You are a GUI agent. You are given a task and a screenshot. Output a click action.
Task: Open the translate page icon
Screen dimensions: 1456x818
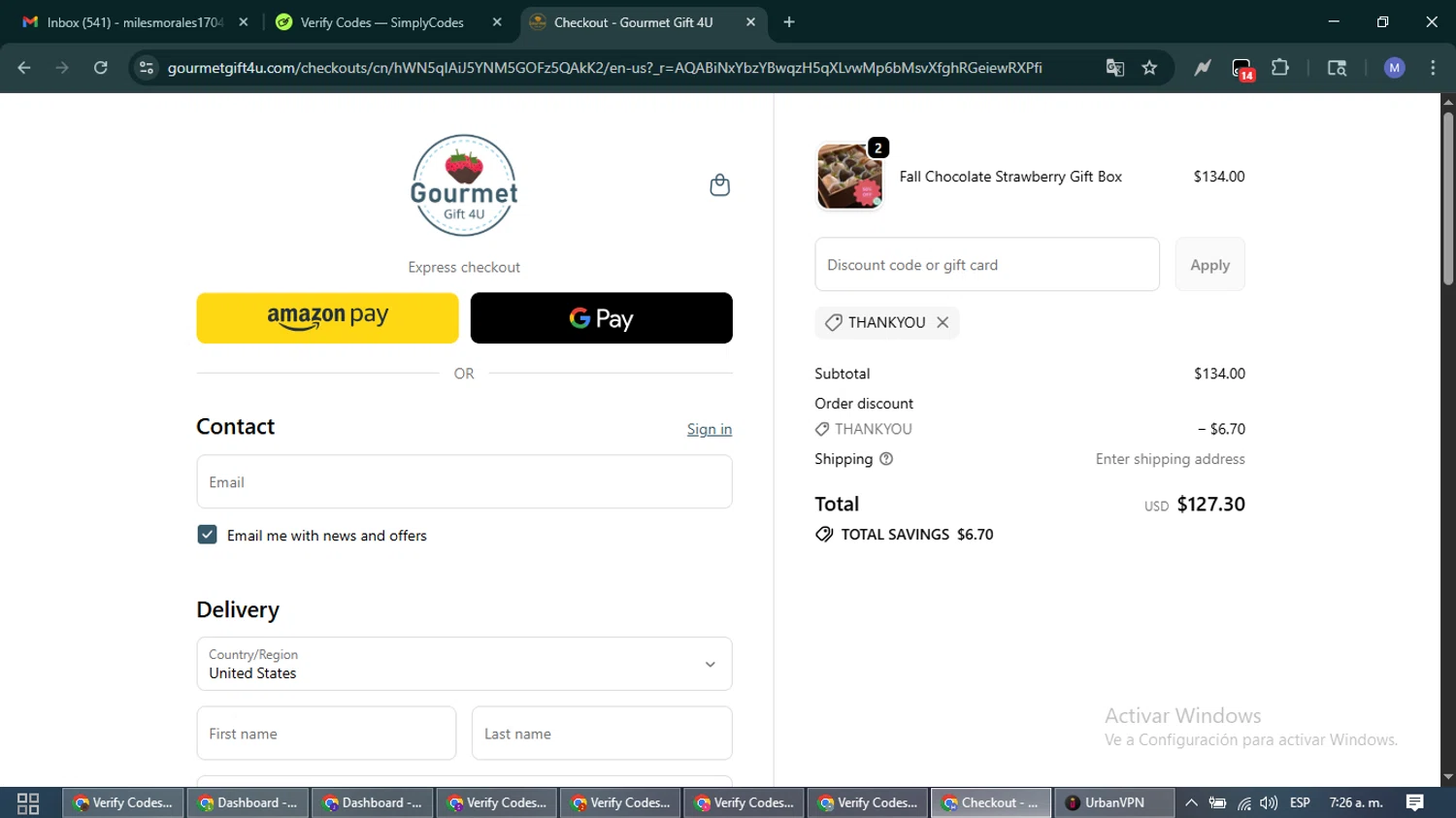(x=1114, y=68)
